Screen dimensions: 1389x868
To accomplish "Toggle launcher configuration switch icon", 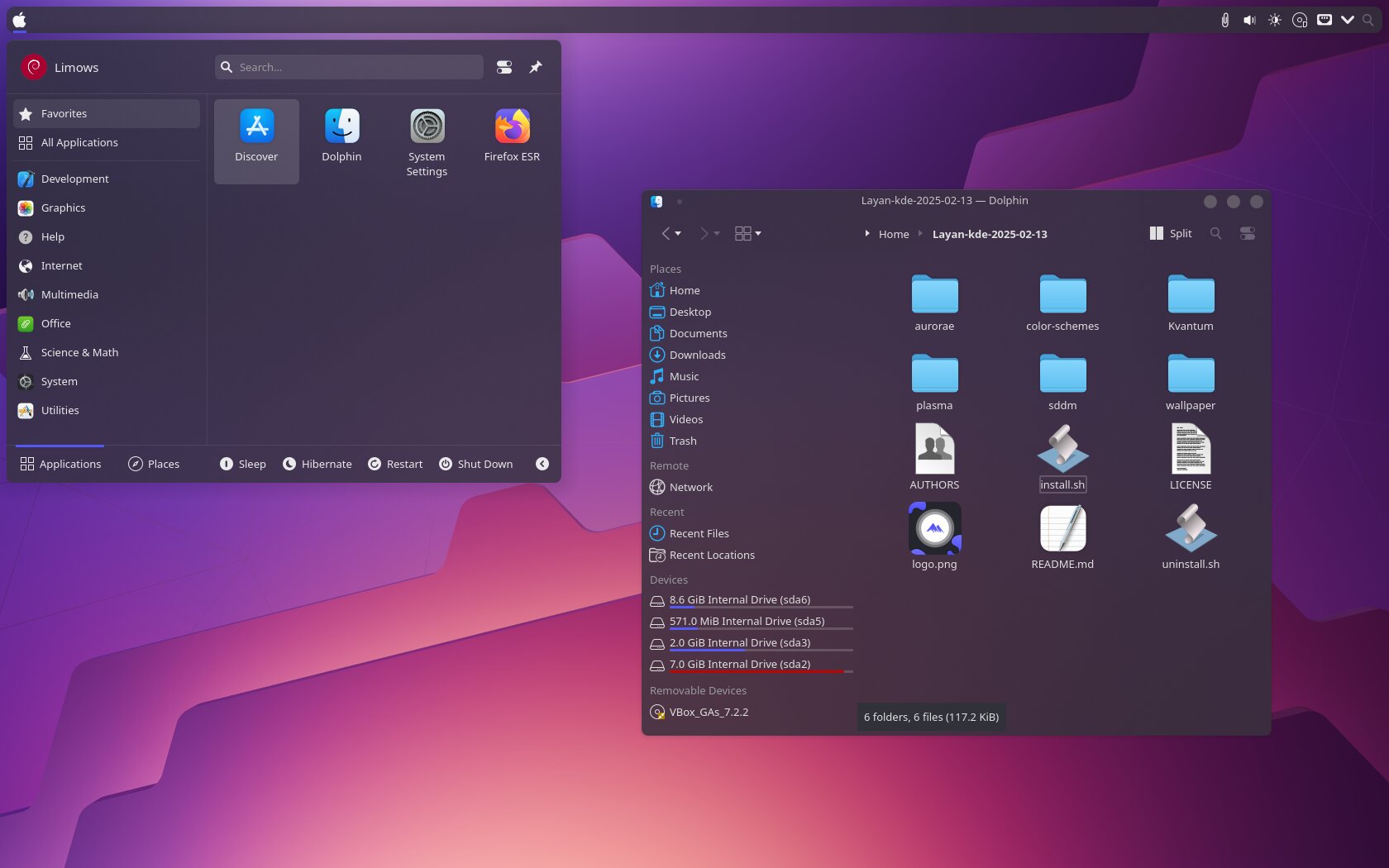I will point(504,67).
